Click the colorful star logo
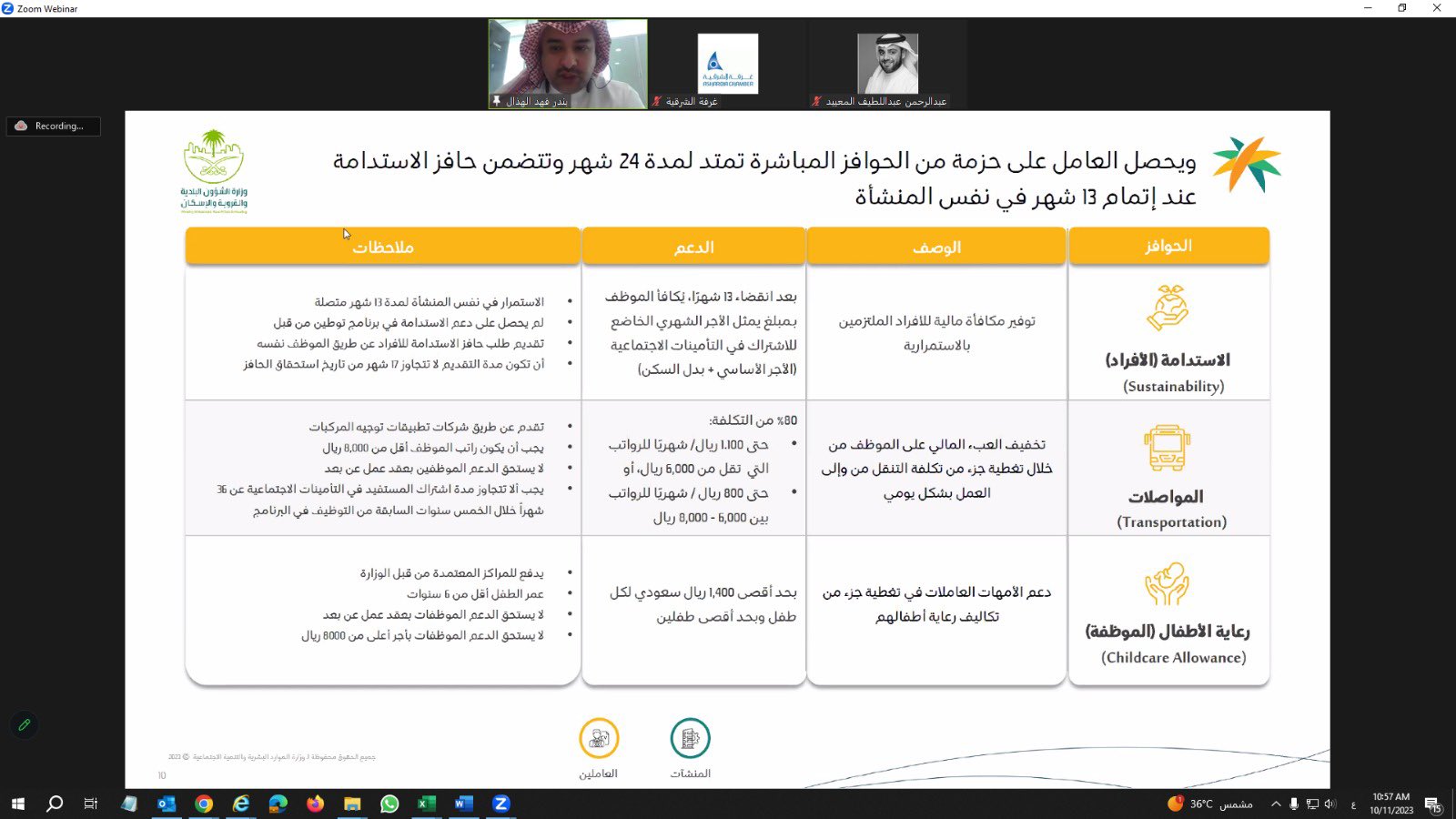This screenshot has width=1456, height=819. click(x=1246, y=164)
